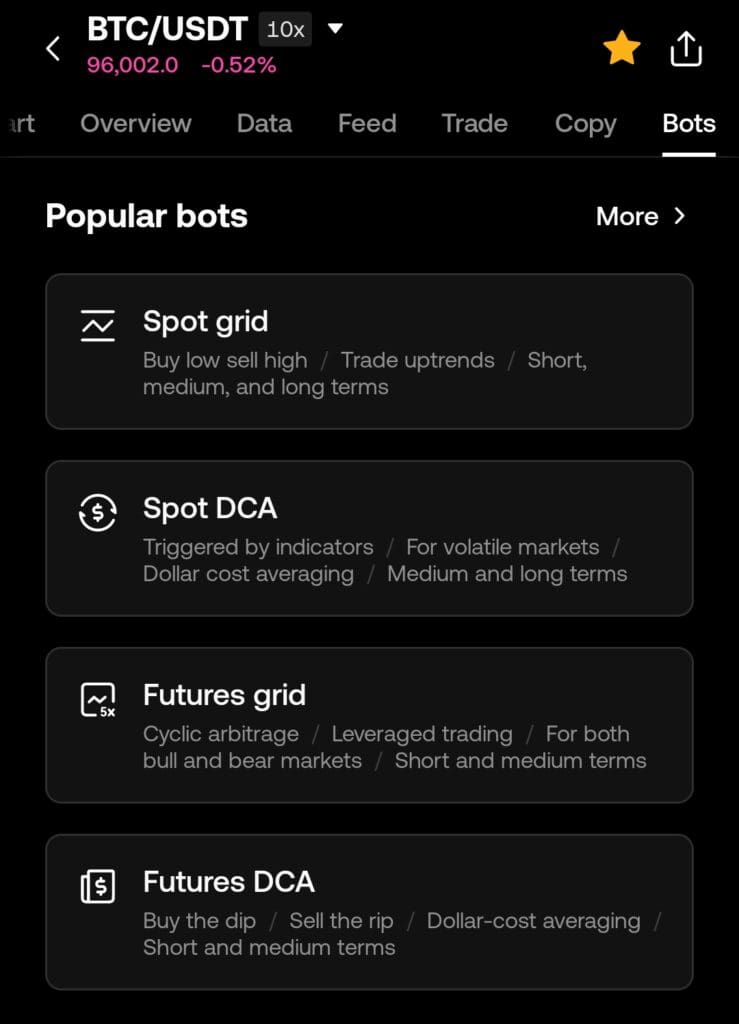Open the Copy tab
739x1024 pixels.
585,123
